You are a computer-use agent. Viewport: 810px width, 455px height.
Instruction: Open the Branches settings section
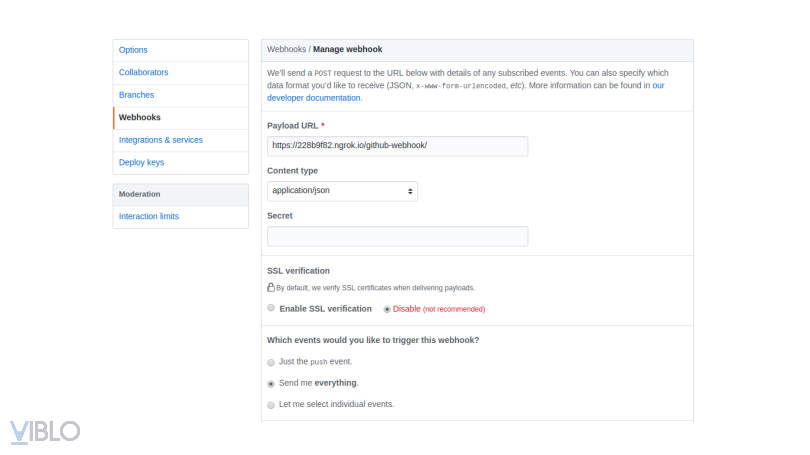136,95
